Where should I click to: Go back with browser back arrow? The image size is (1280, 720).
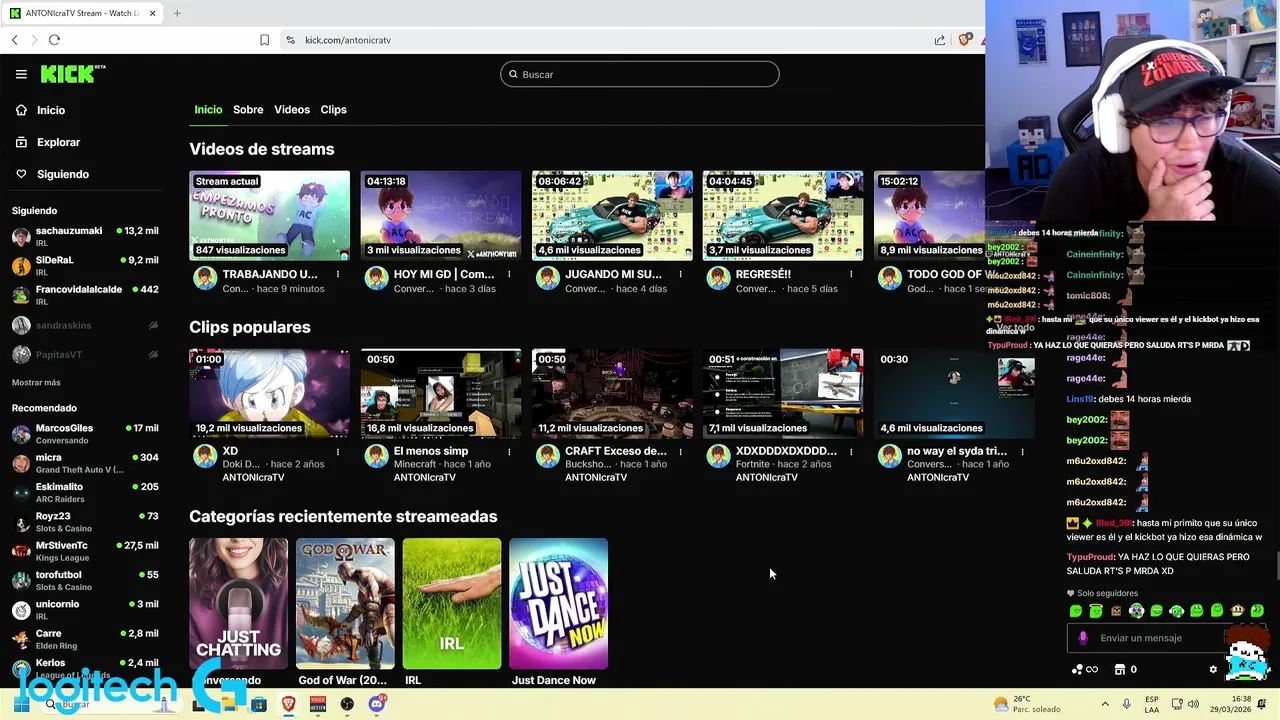point(15,40)
